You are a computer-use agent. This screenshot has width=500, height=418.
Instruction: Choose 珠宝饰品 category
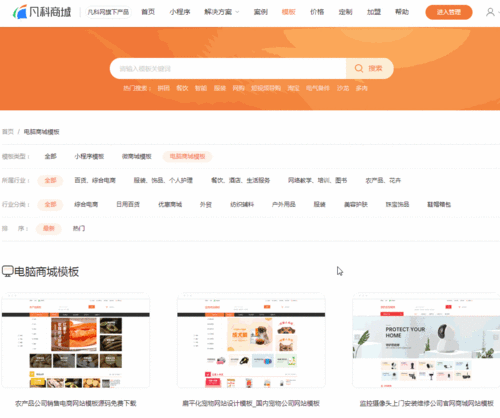pyautogui.click(x=397, y=204)
